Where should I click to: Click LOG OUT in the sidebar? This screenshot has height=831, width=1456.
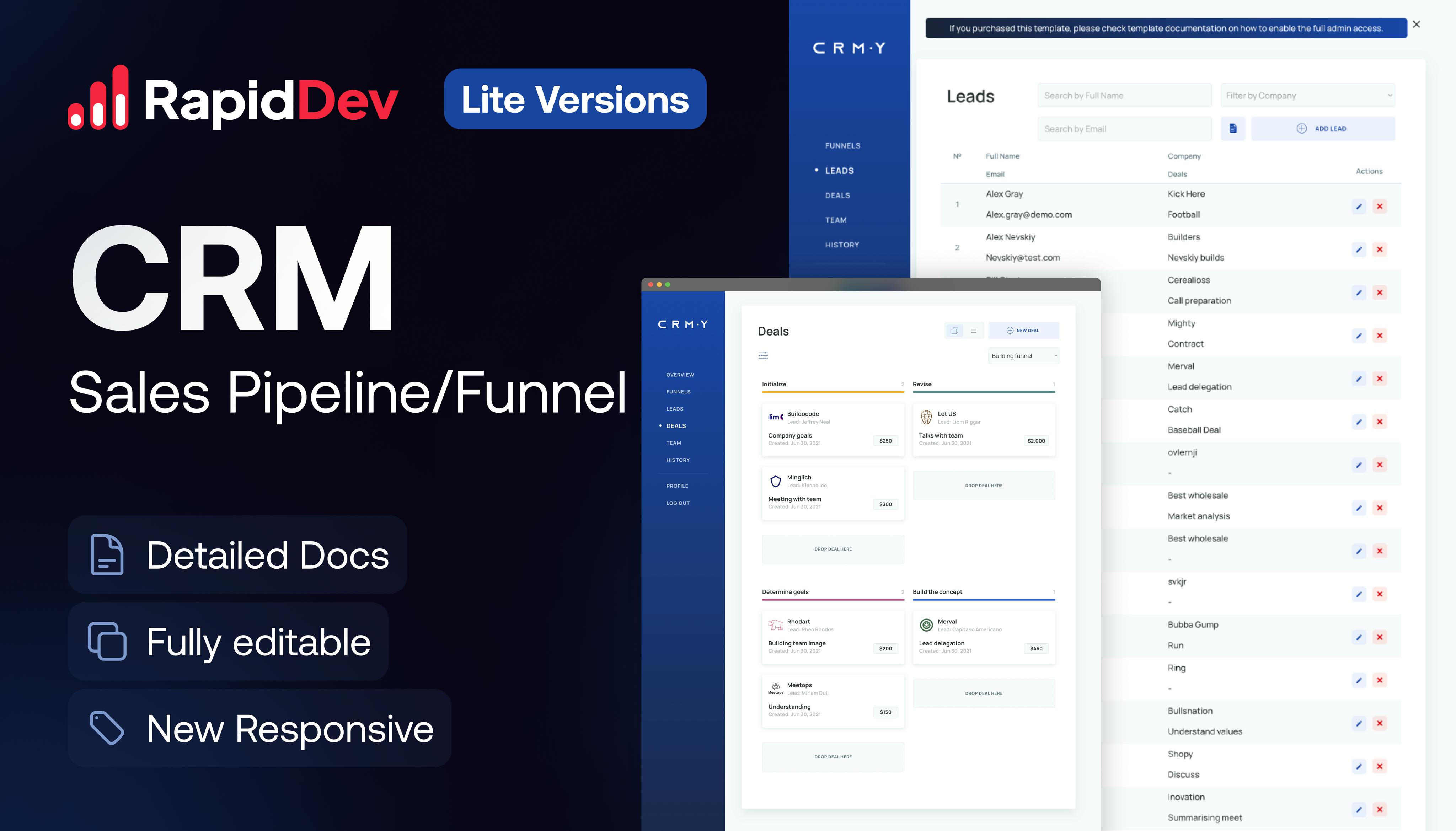[x=678, y=503]
